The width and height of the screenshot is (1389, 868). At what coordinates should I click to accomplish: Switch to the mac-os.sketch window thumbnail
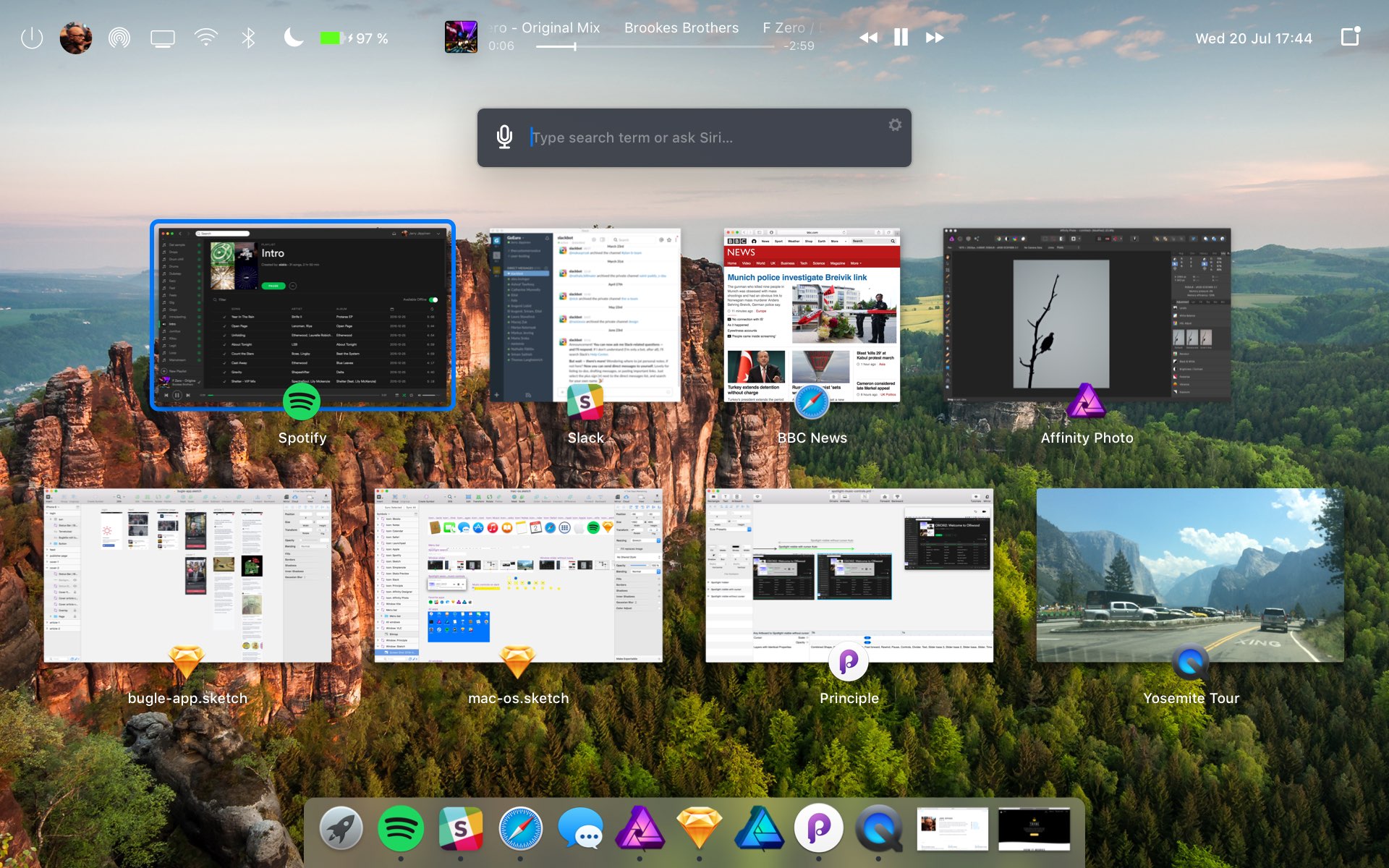(x=519, y=575)
